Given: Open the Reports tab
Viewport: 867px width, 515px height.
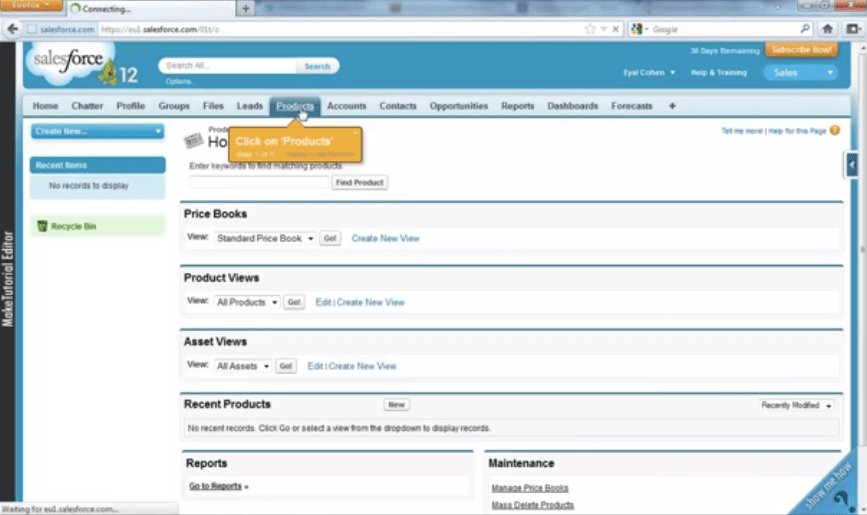Looking at the screenshot, I should pyautogui.click(x=518, y=106).
